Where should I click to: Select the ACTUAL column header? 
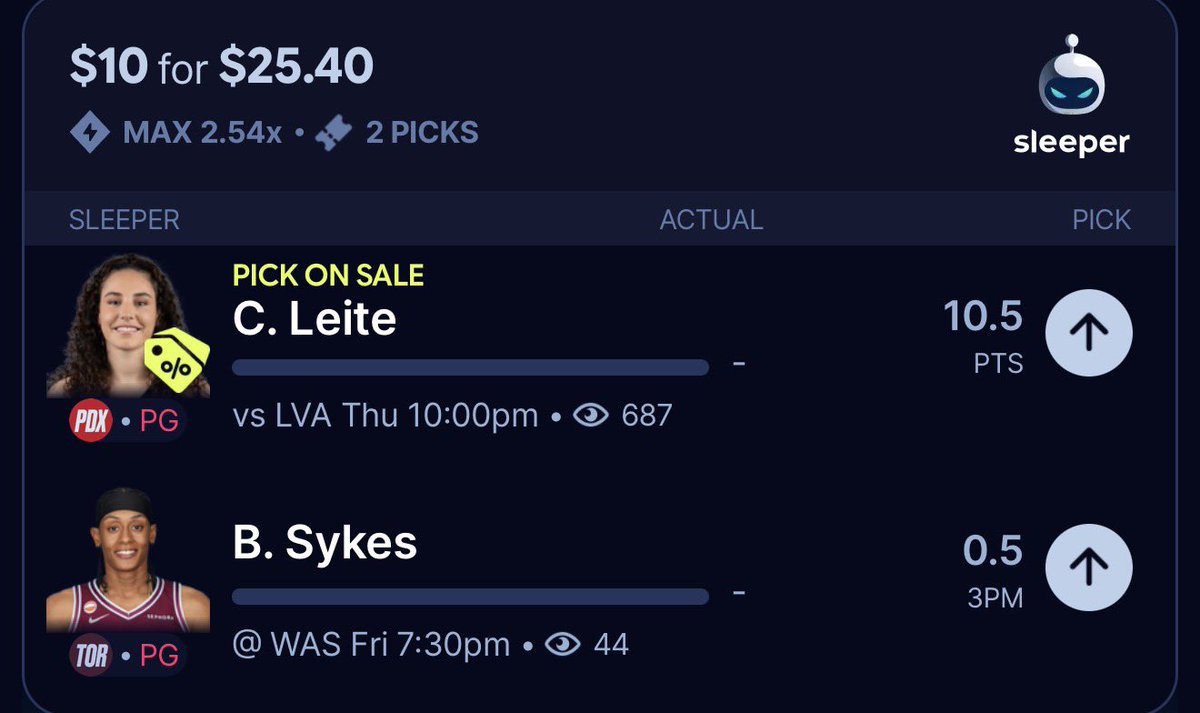coord(711,220)
